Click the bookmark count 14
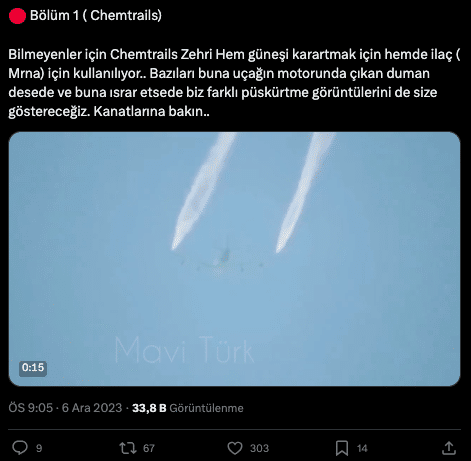Screen dimensions: 471x461 [362, 448]
